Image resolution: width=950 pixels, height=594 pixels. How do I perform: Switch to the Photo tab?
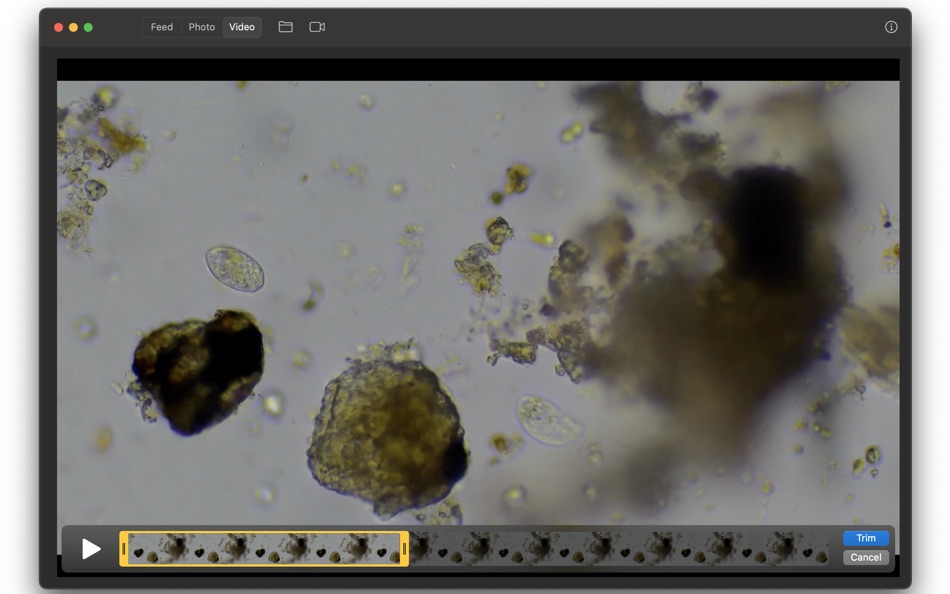pyautogui.click(x=201, y=27)
